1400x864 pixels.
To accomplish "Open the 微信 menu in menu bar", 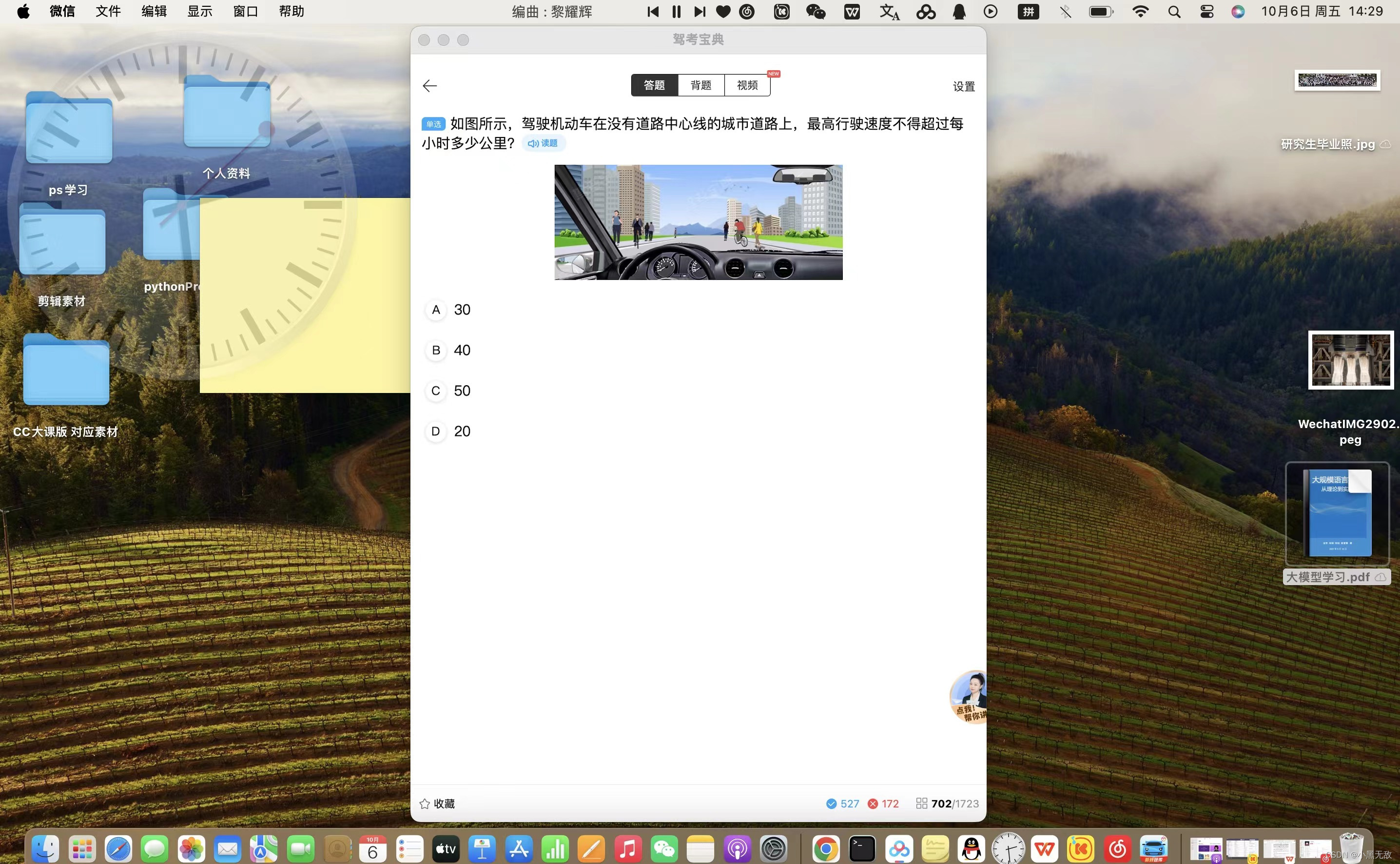I will click(x=62, y=11).
